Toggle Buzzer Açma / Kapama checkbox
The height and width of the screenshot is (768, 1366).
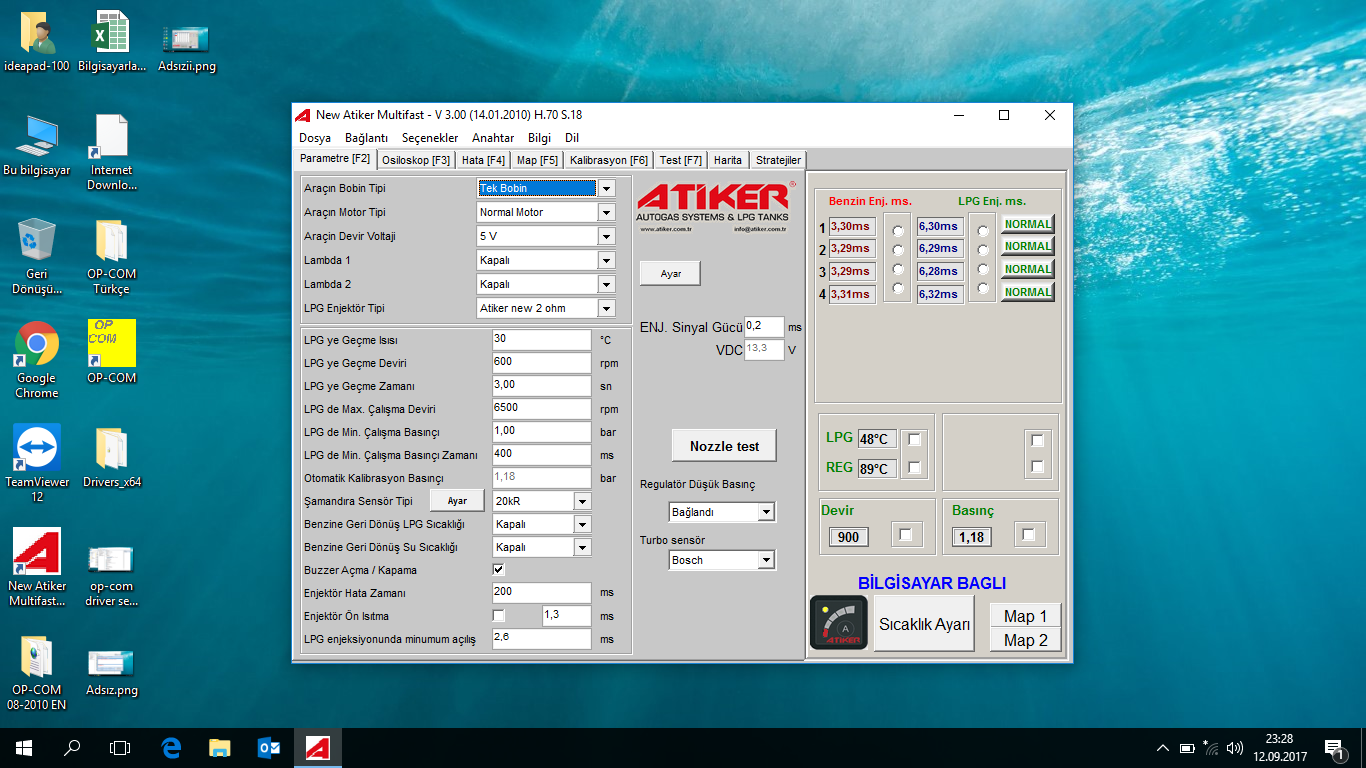499,570
